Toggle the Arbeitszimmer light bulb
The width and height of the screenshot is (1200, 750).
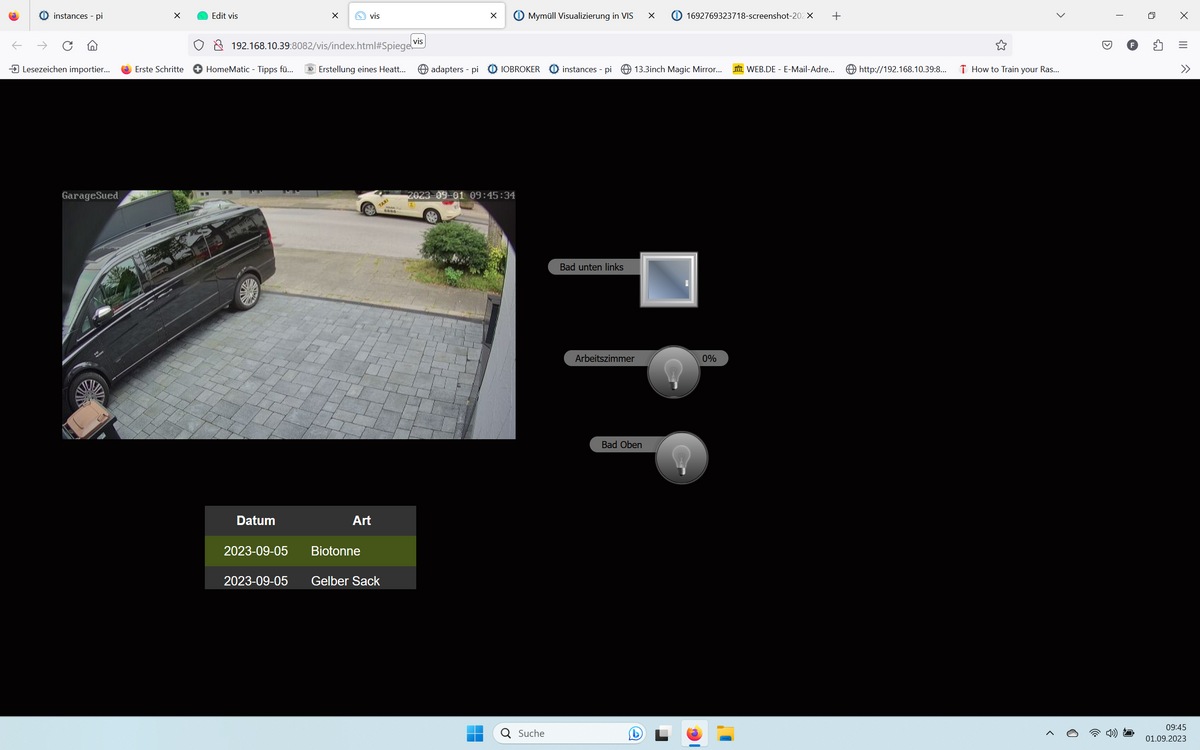point(674,372)
